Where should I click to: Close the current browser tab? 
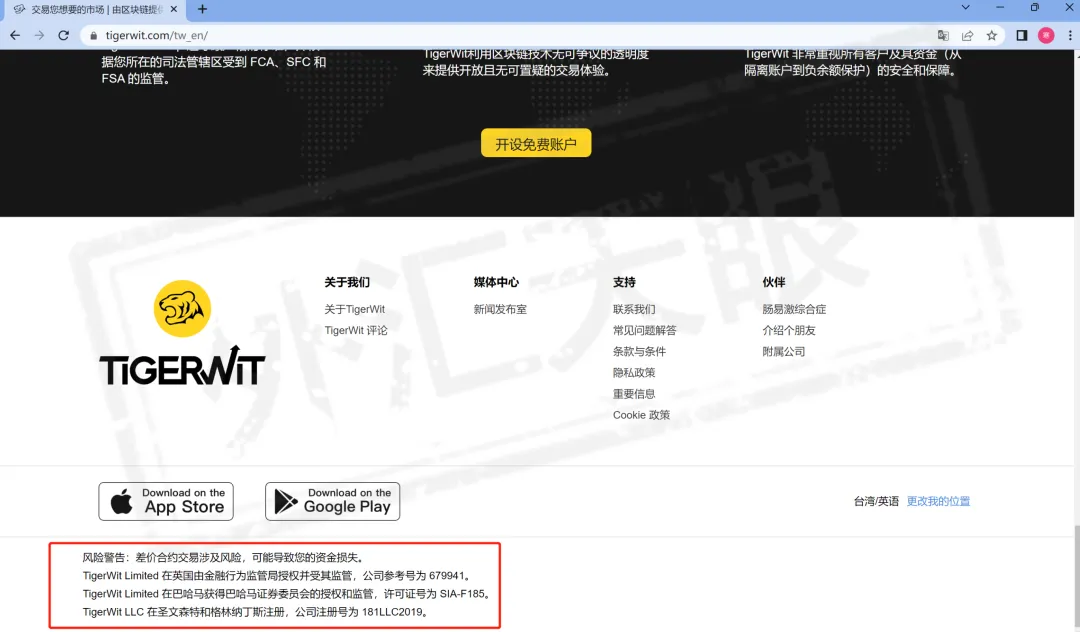click(x=174, y=9)
